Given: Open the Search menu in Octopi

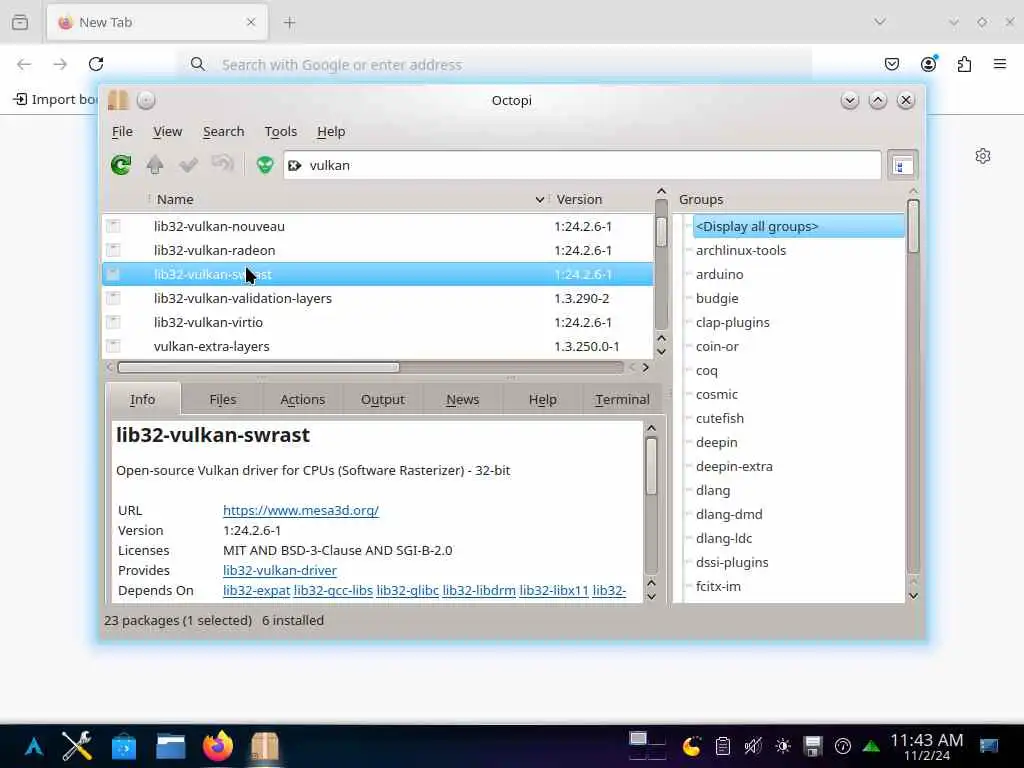Looking at the screenshot, I should pos(223,131).
